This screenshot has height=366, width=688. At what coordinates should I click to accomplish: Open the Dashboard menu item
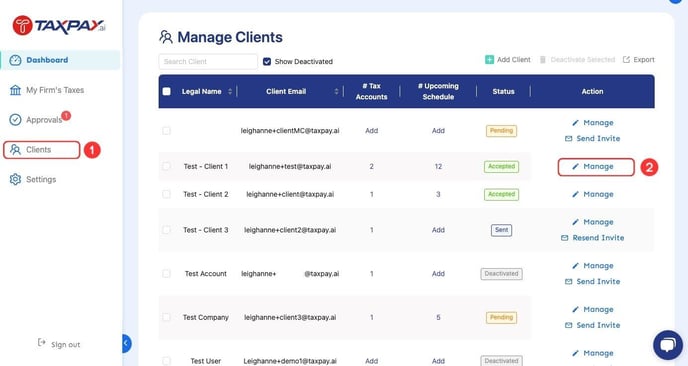(60, 60)
